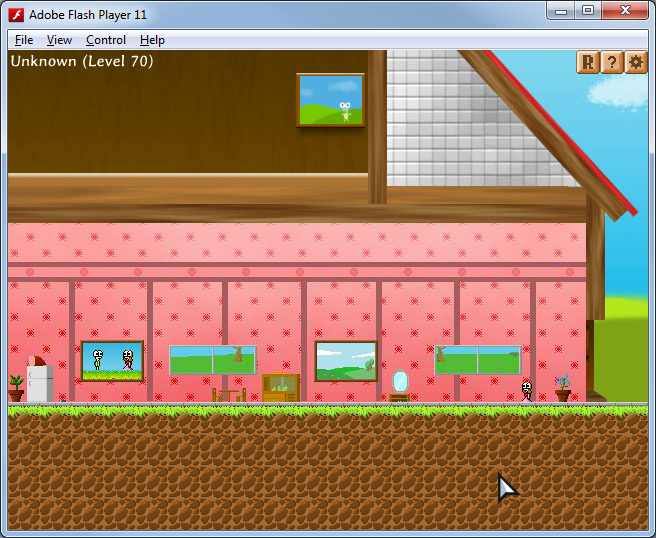This screenshot has height=538, width=662.
Task: Open the Help menu
Action: 152,40
